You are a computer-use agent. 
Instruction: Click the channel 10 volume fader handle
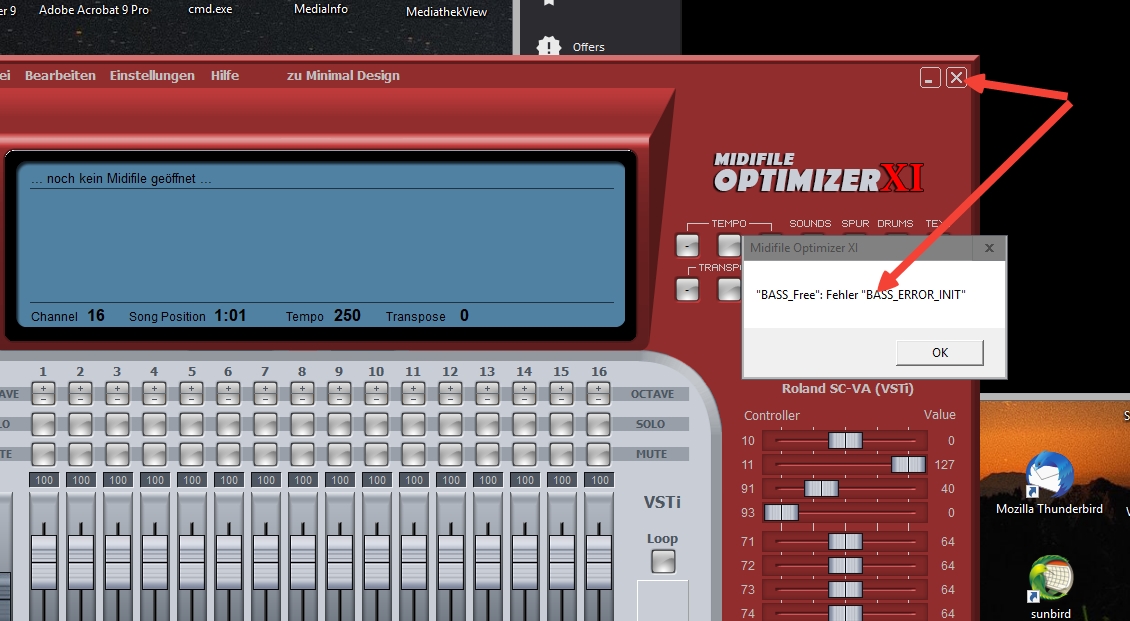pos(377,563)
